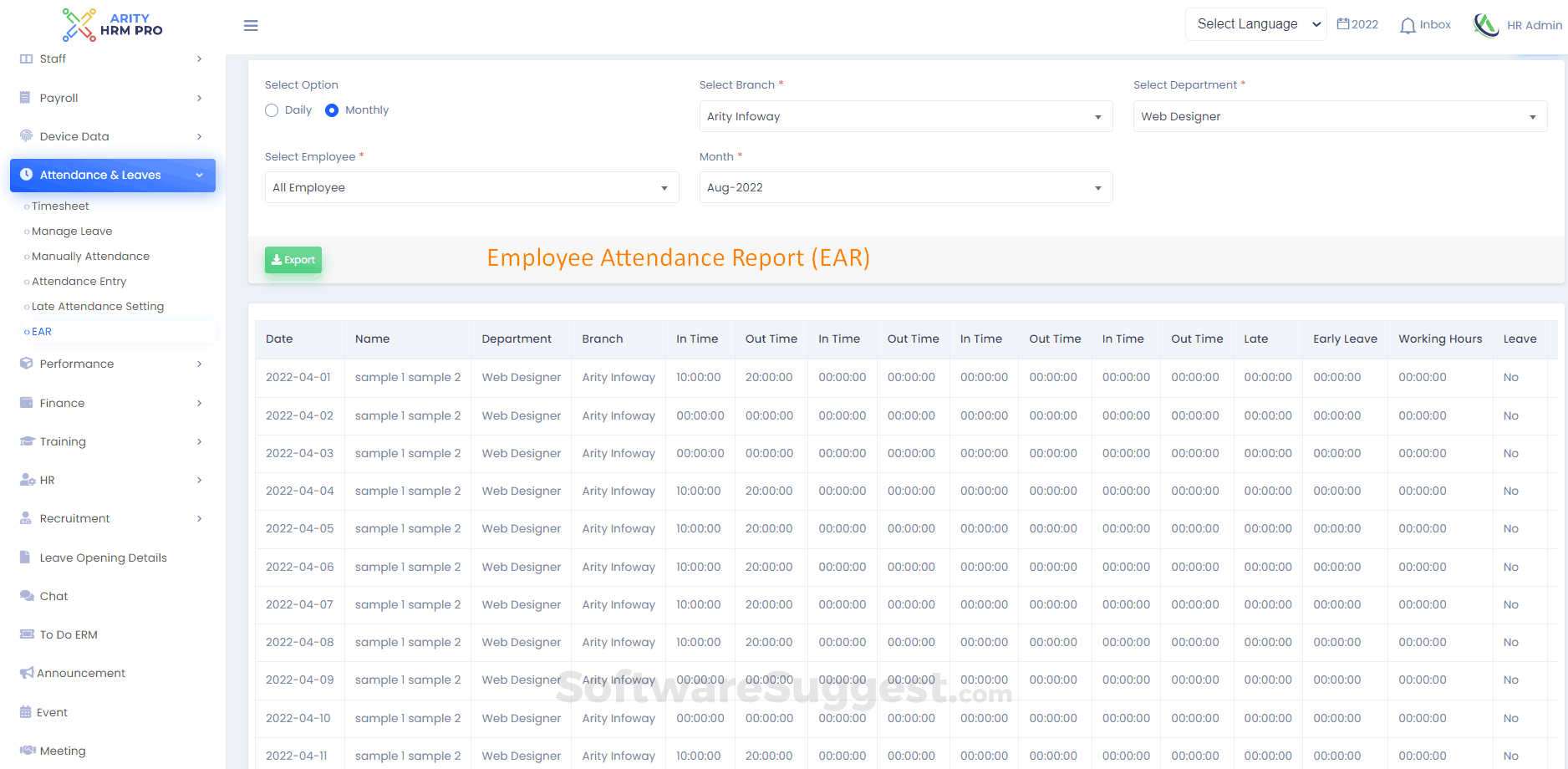Screen dimensions: 1568x769
Task: Open the Inbox notification bell
Action: click(1407, 24)
